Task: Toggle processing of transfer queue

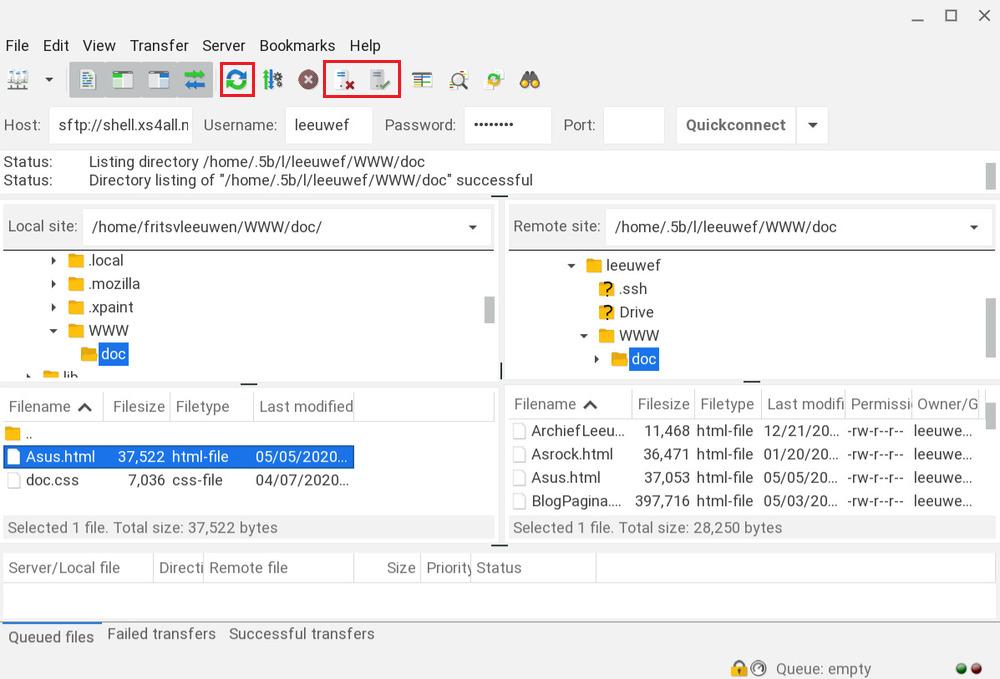Action: (272, 80)
